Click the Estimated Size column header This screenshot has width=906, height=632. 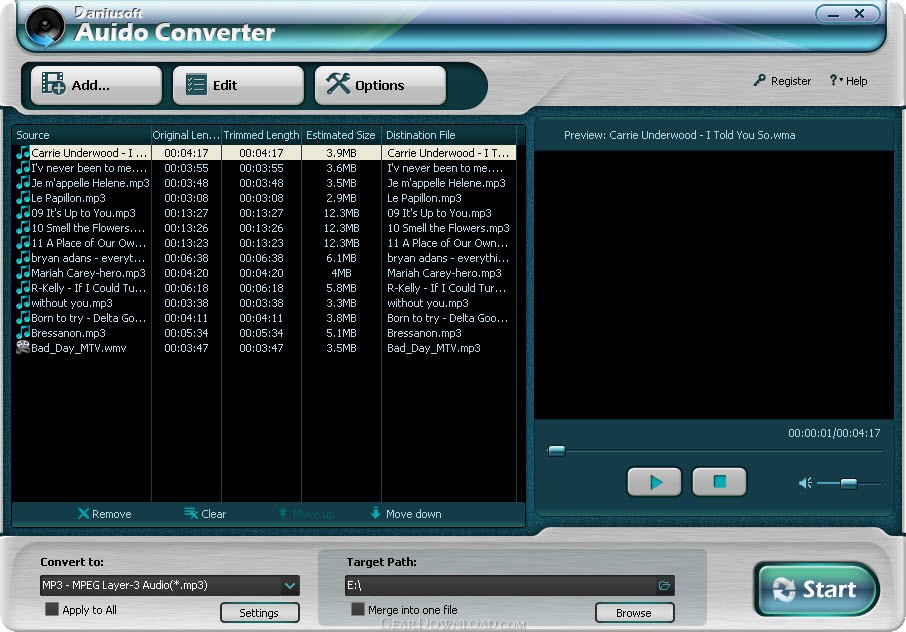pyautogui.click(x=341, y=135)
